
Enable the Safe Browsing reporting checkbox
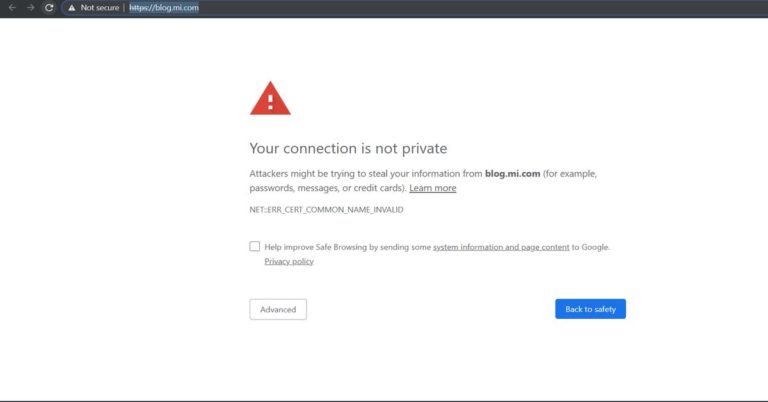[x=255, y=246]
